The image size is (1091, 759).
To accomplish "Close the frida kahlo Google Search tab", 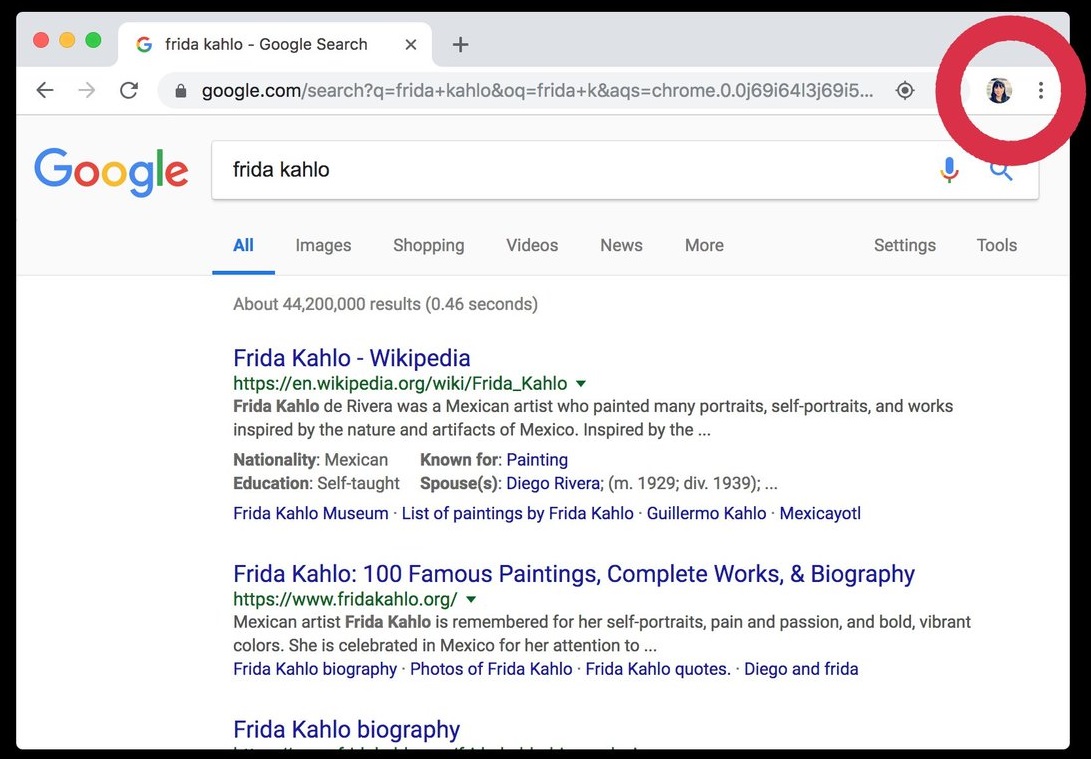I will tap(411, 45).
